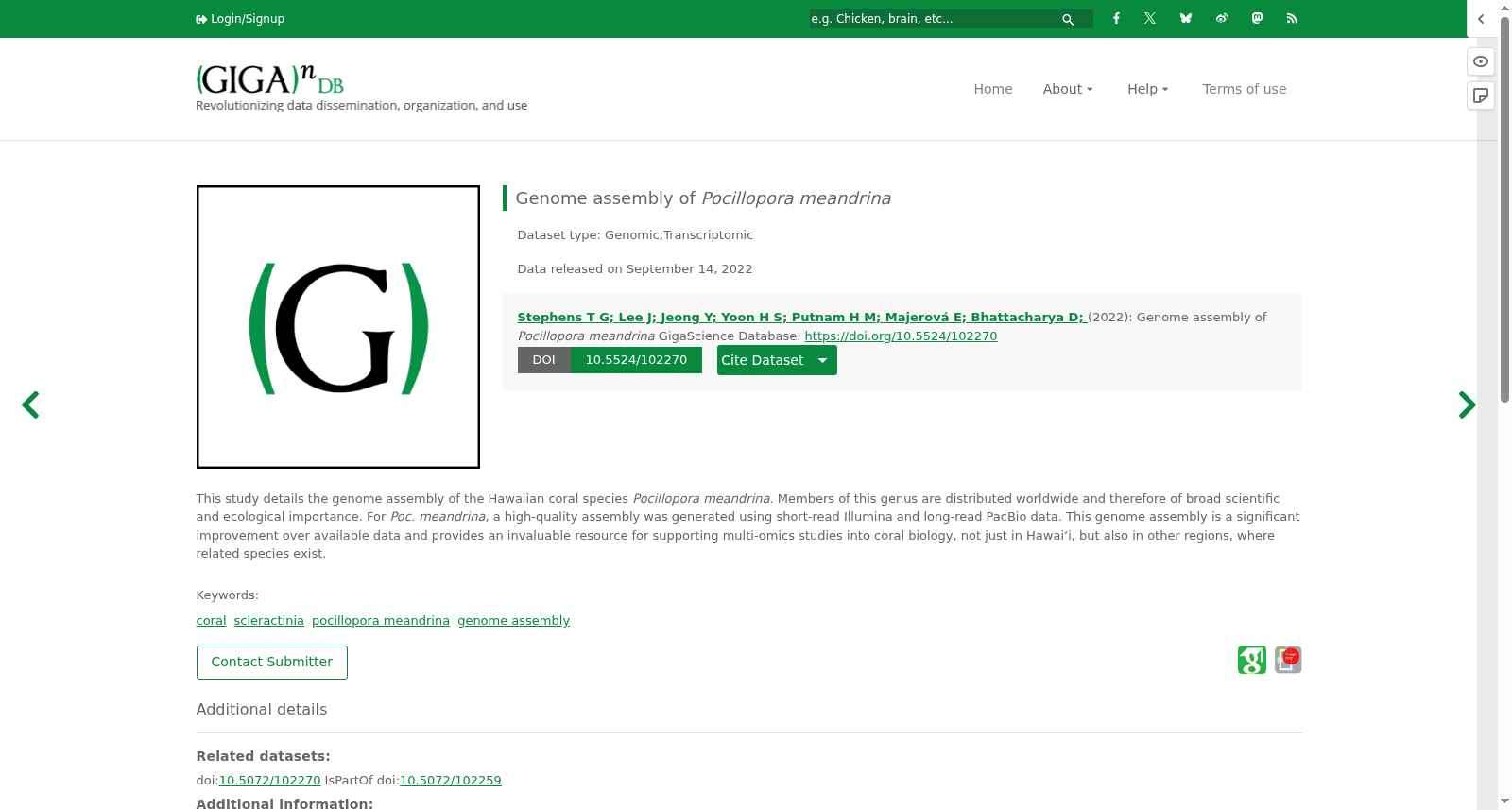Expand the About menu
1512x810 pixels.
(1068, 89)
